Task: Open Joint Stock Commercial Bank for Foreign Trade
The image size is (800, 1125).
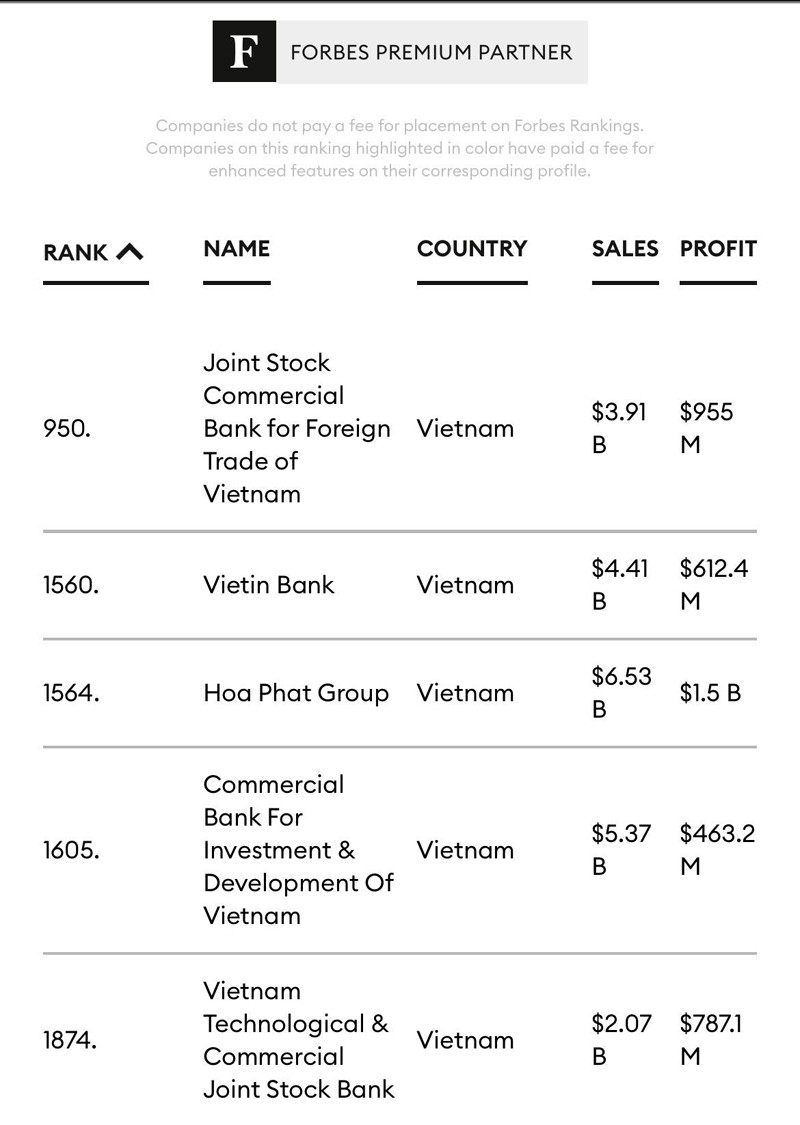Action: pyautogui.click(x=296, y=428)
